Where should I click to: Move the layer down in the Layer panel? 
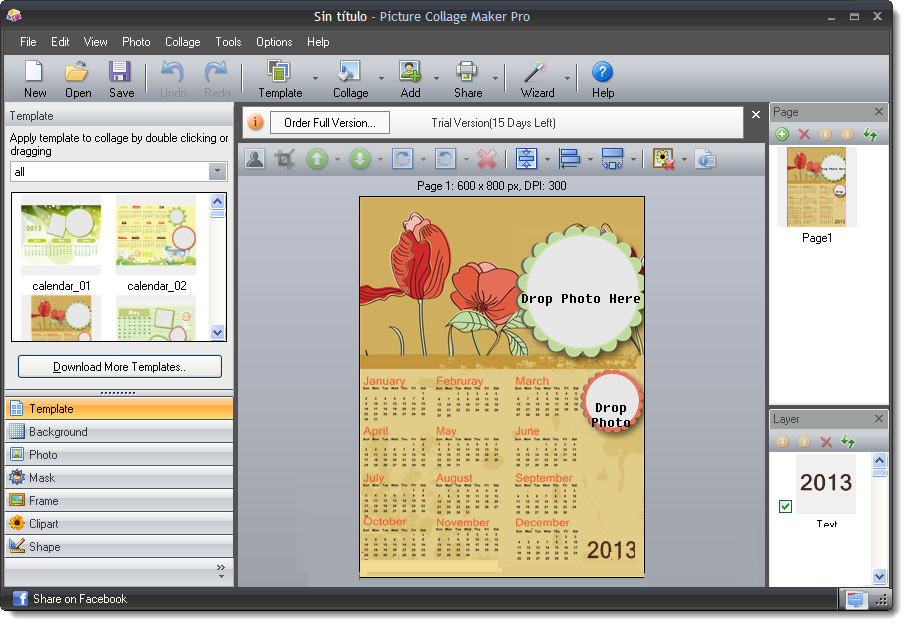coord(804,442)
